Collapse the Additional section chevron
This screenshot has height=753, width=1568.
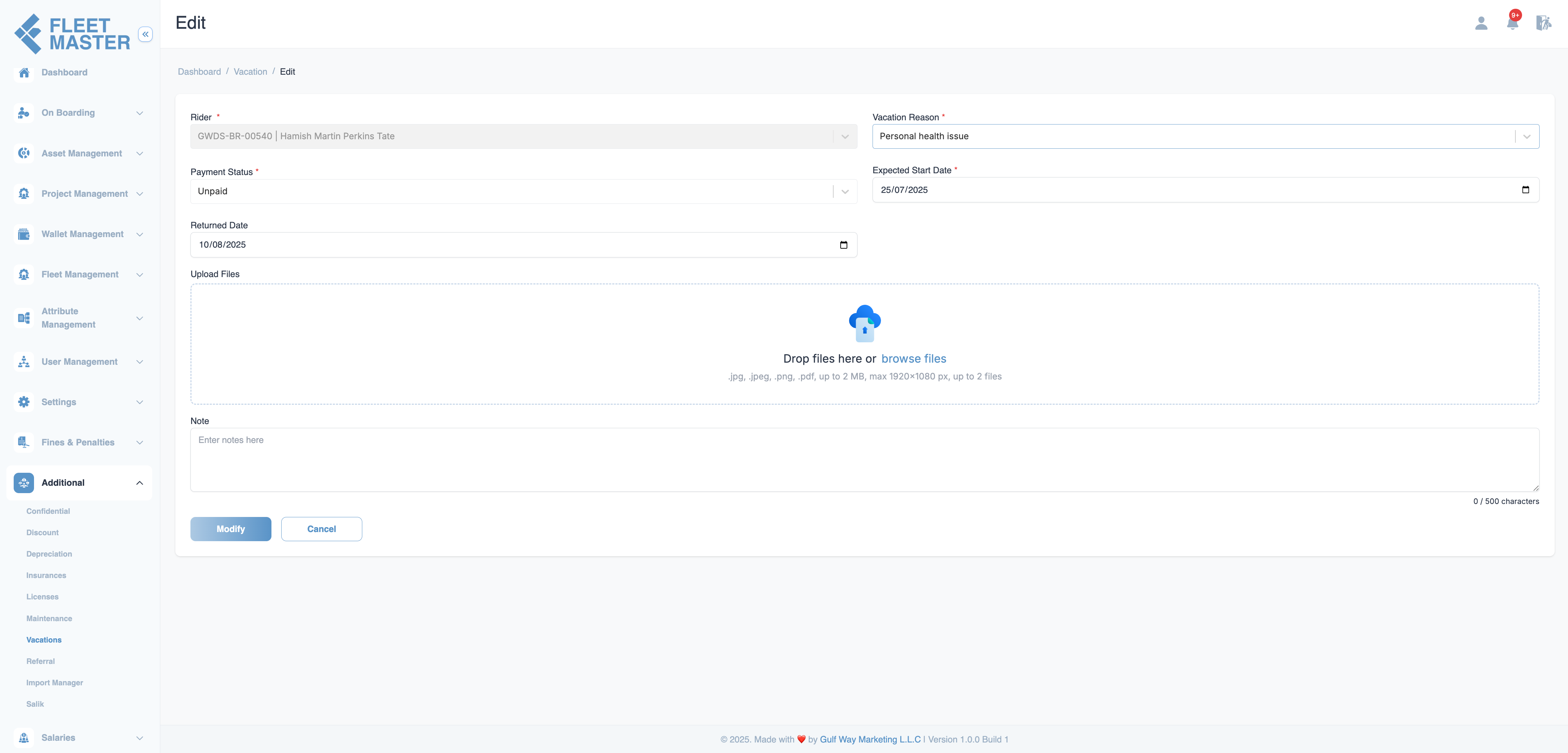click(140, 483)
